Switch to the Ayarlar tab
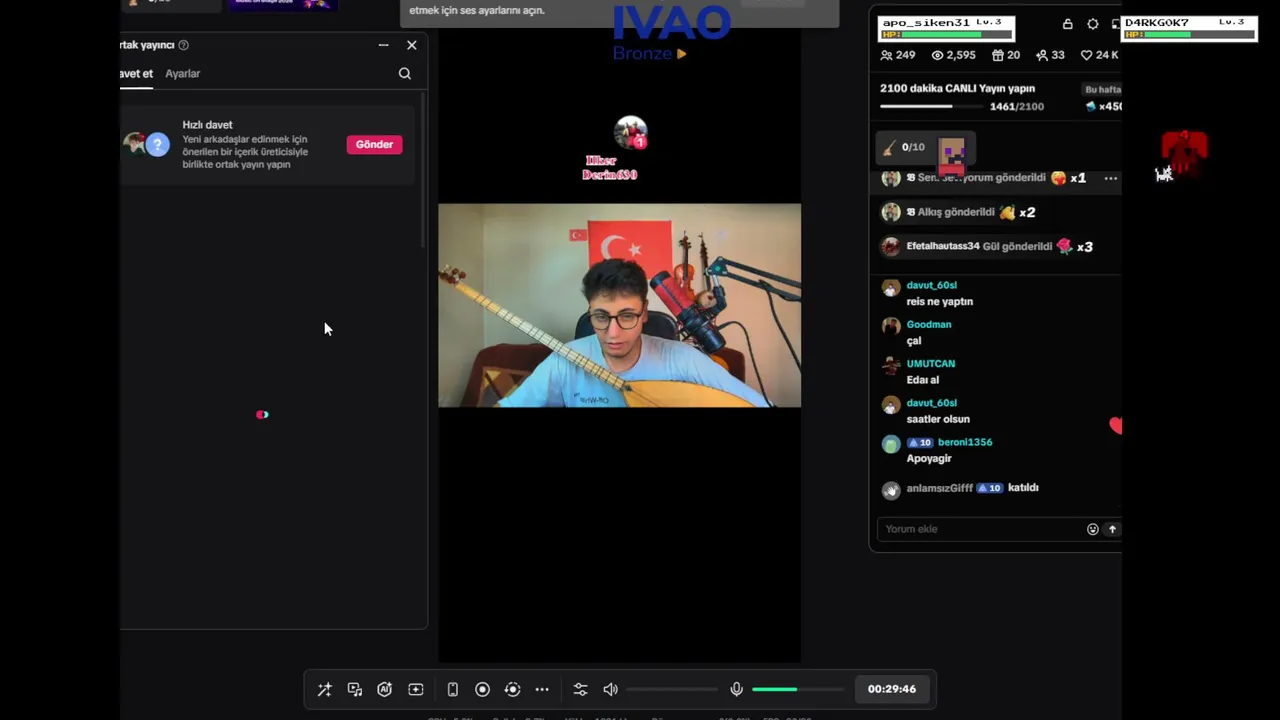The width and height of the screenshot is (1280, 720). [183, 74]
